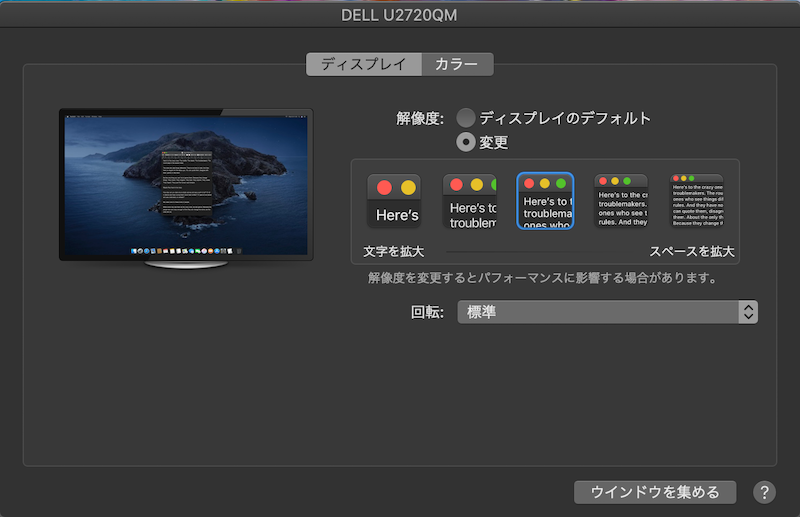
Task: Click the 文字を拡大 label
Action: click(394, 252)
